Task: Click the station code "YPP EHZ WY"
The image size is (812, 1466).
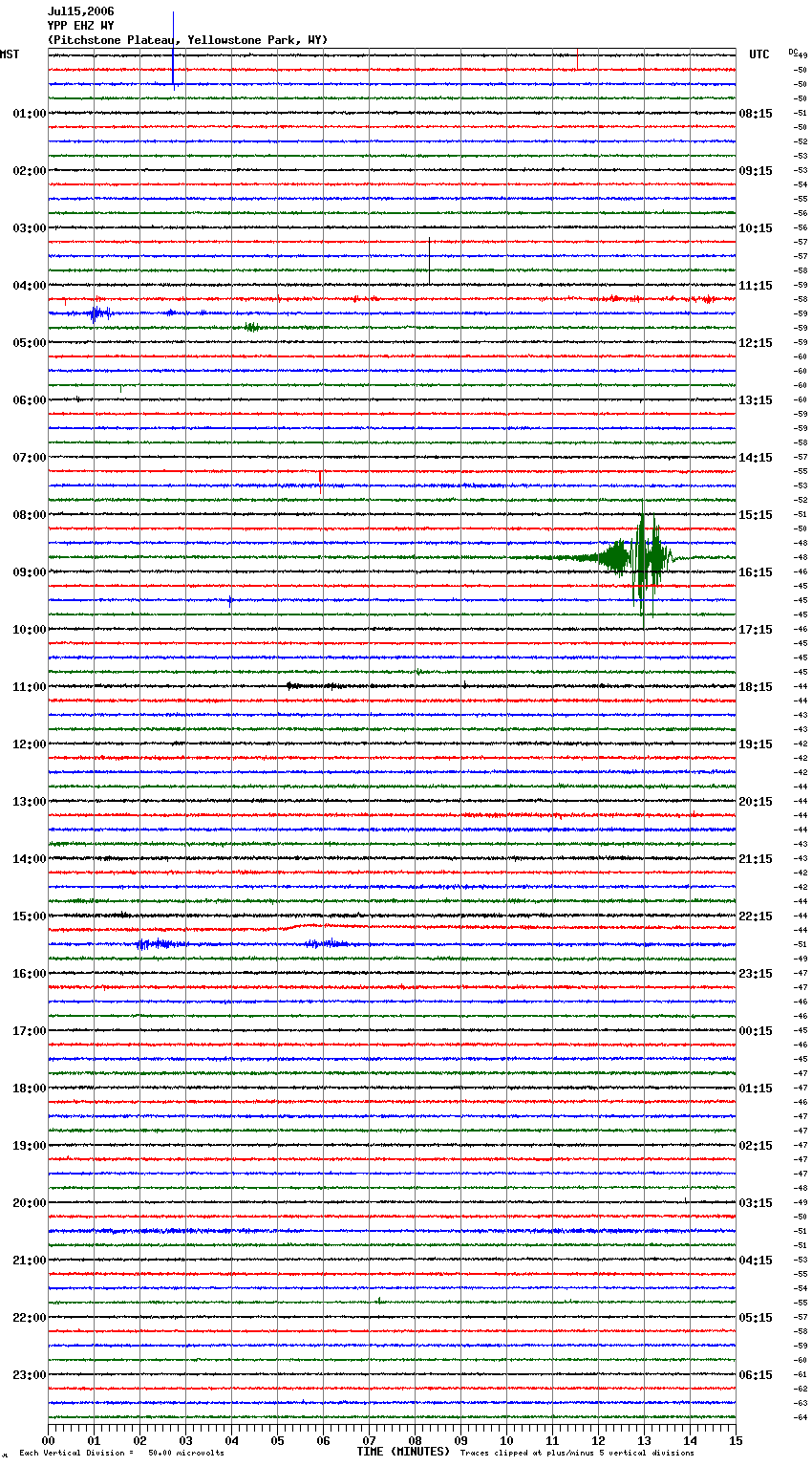Action: pyautogui.click(x=81, y=26)
